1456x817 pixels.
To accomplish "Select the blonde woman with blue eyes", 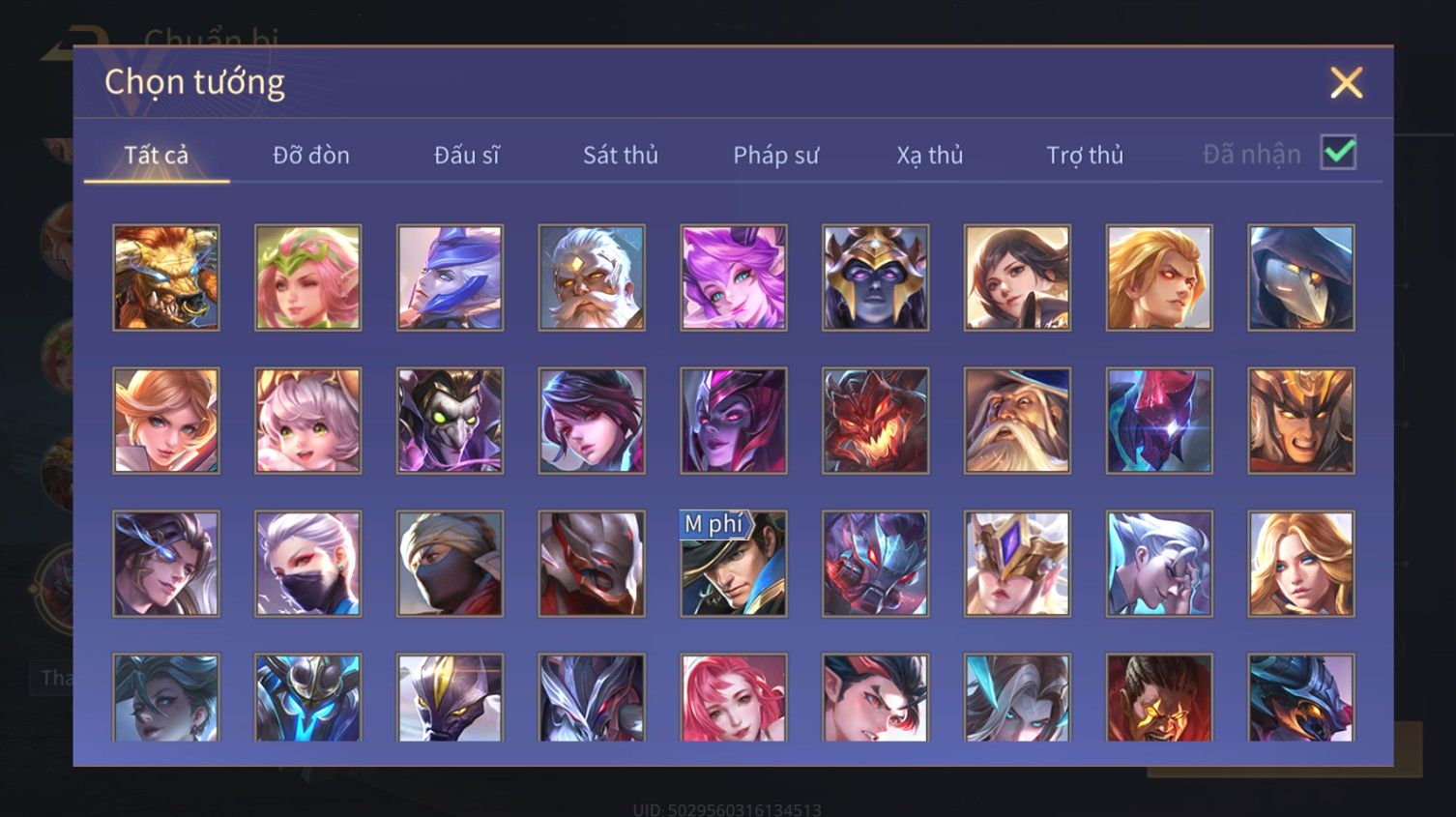I will 1301,564.
